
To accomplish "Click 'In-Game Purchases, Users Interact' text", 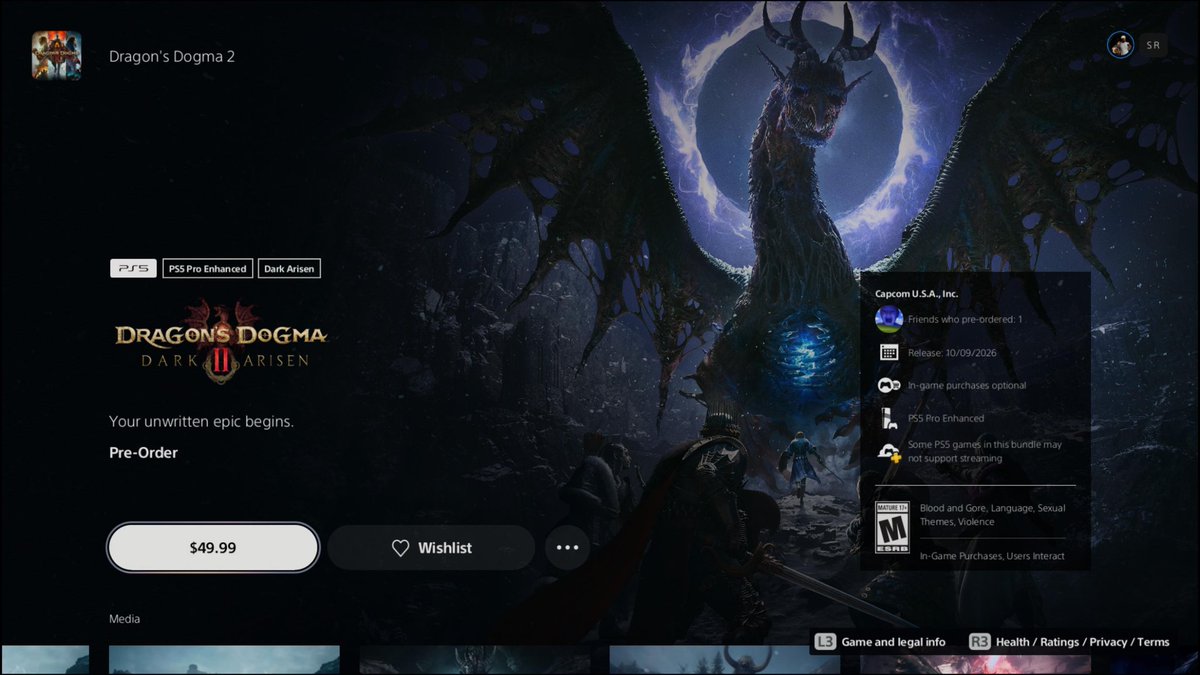I will pyautogui.click(x=992, y=556).
